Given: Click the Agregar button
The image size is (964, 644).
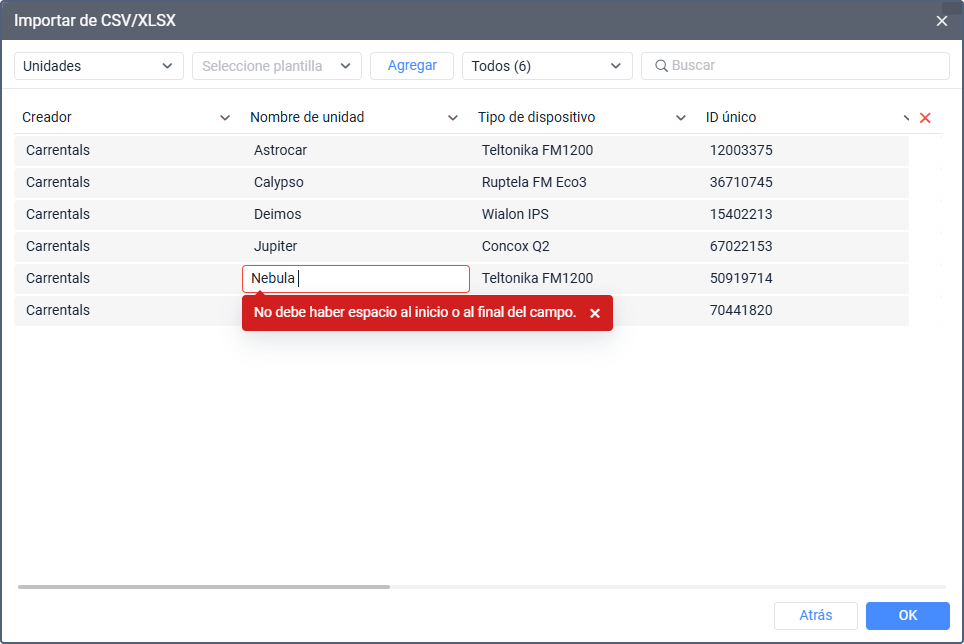Looking at the screenshot, I should (412, 66).
